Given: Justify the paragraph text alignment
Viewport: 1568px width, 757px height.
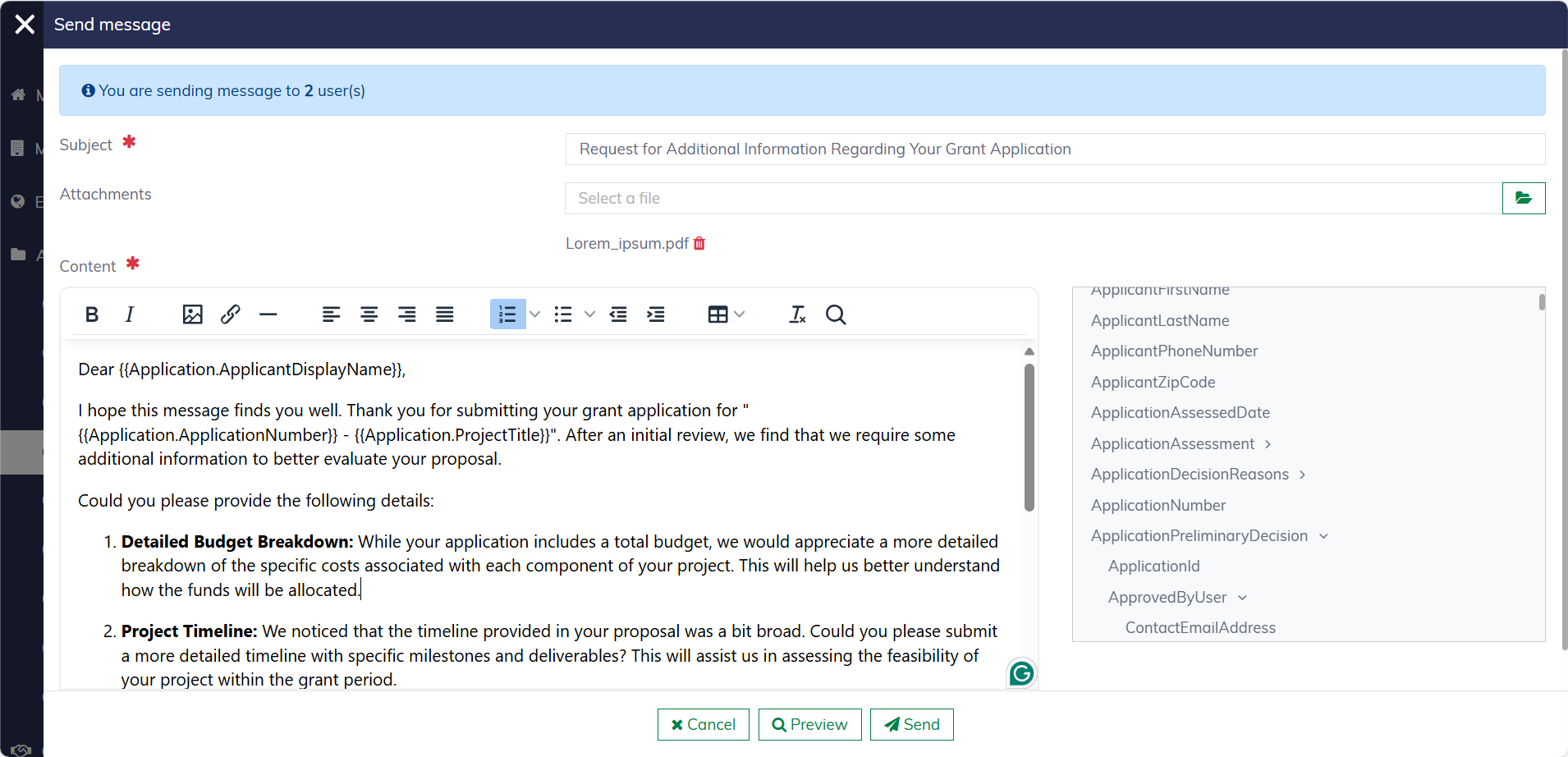Looking at the screenshot, I should pyautogui.click(x=445, y=314).
